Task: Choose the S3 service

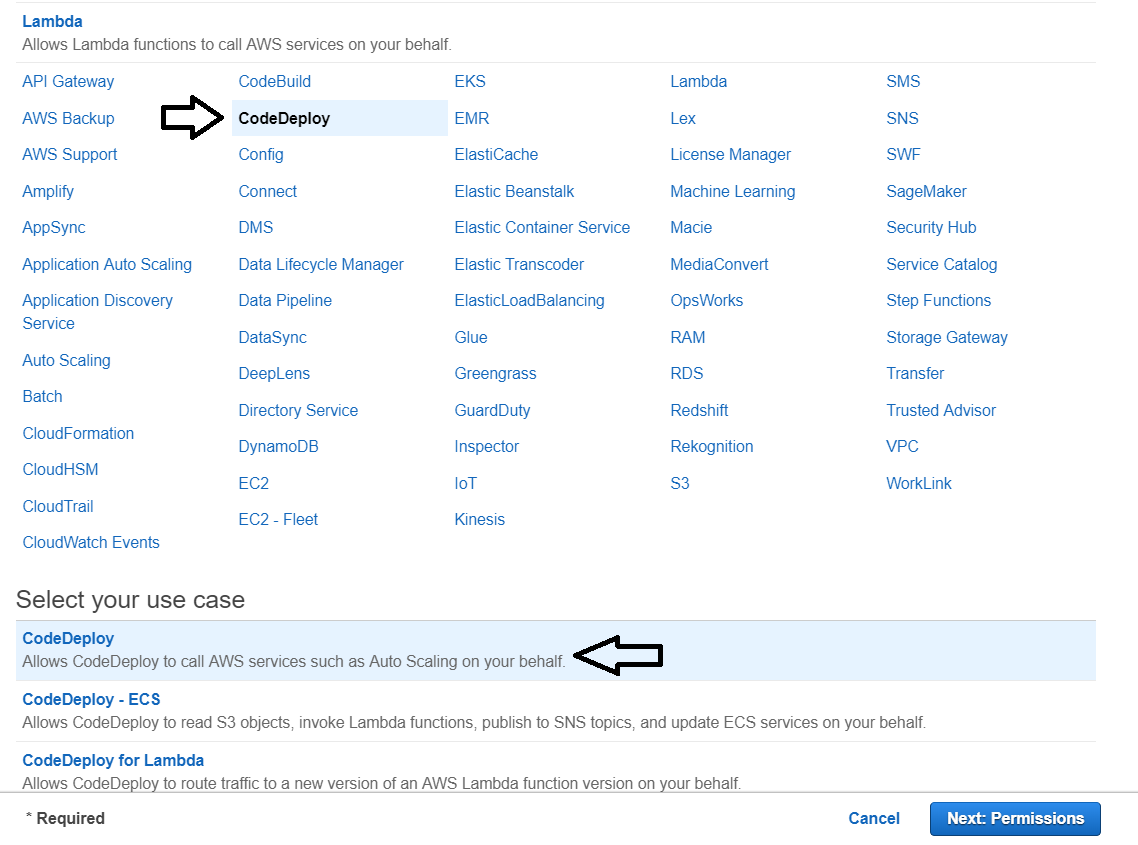Action: (679, 483)
